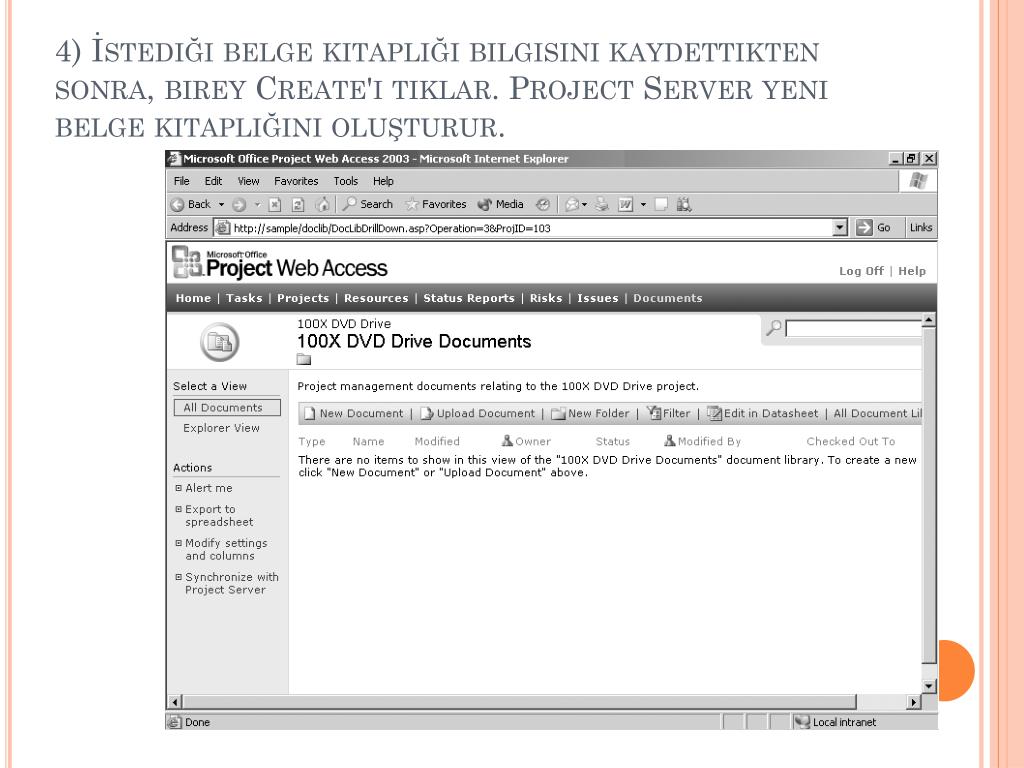Click inside the document search input field

[x=854, y=328]
